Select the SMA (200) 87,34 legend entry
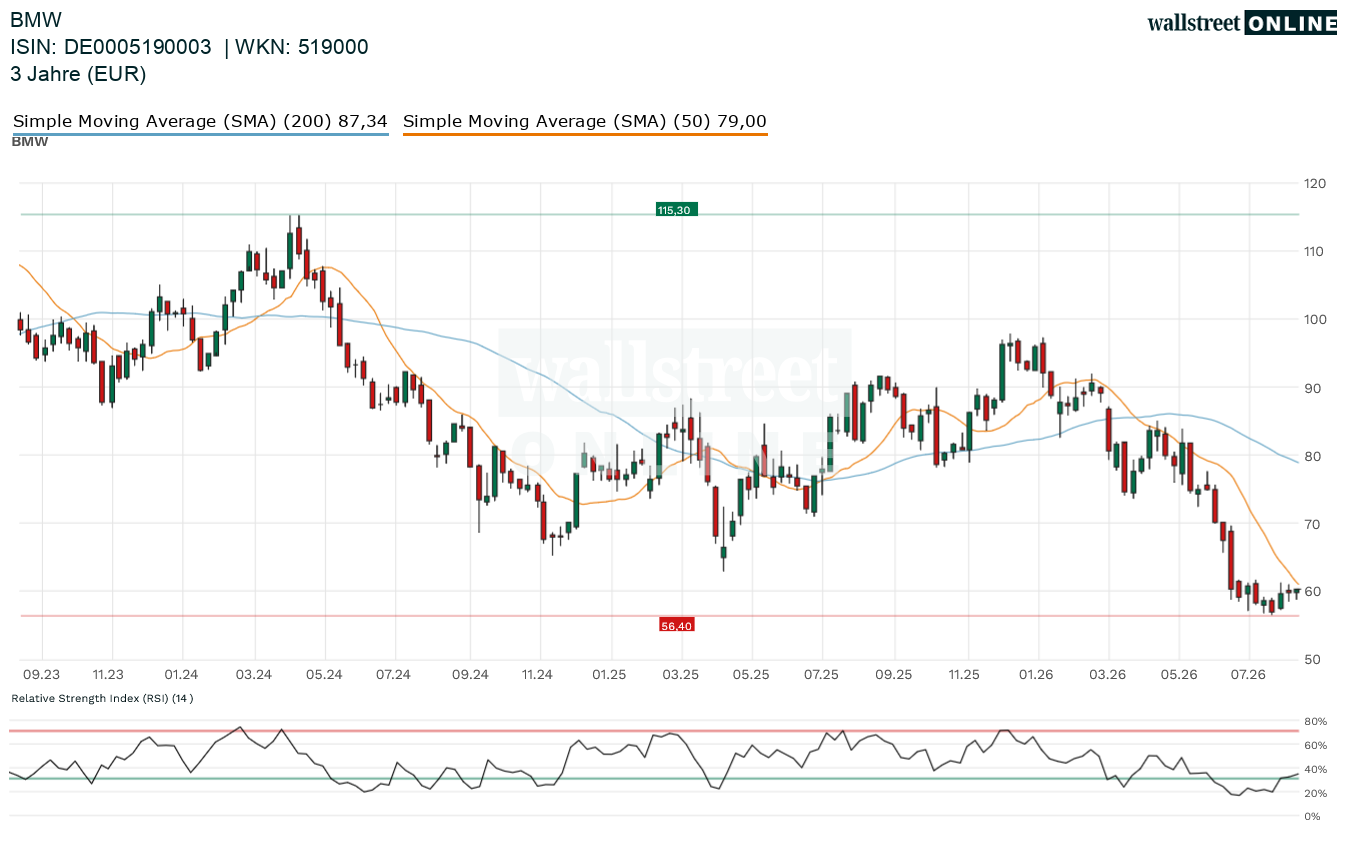Screen dimensions: 1349x843 point(200,121)
